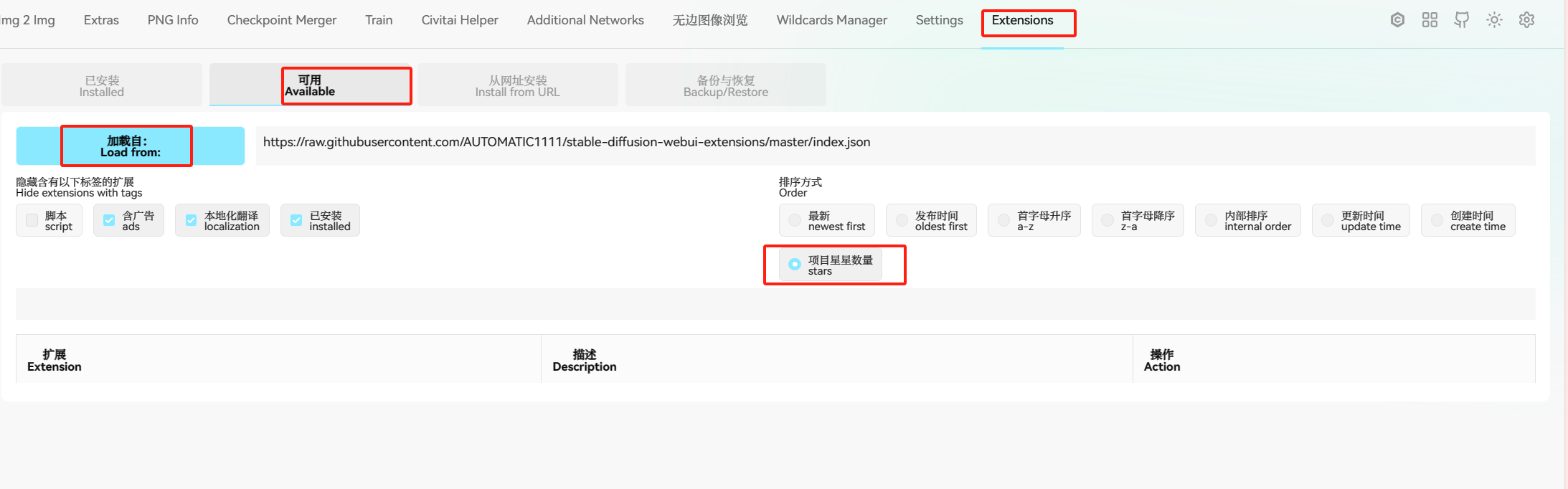
Task: Toggle the installed tag checkbox
Action: (x=296, y=221)
